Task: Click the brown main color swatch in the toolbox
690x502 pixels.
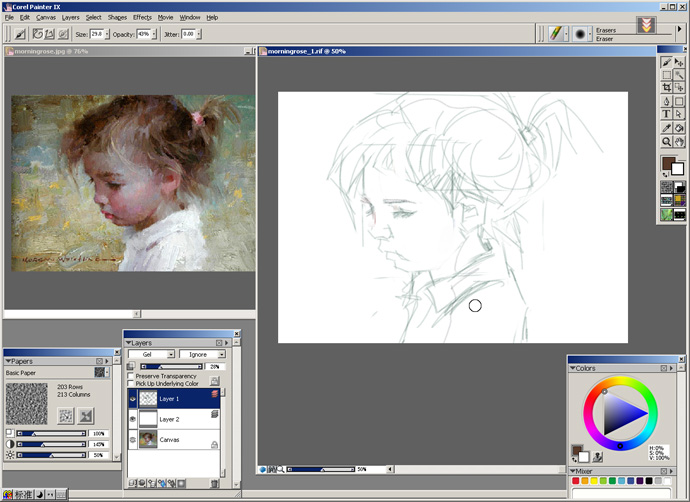Action: pyautogui.click(x=668, y=163)
